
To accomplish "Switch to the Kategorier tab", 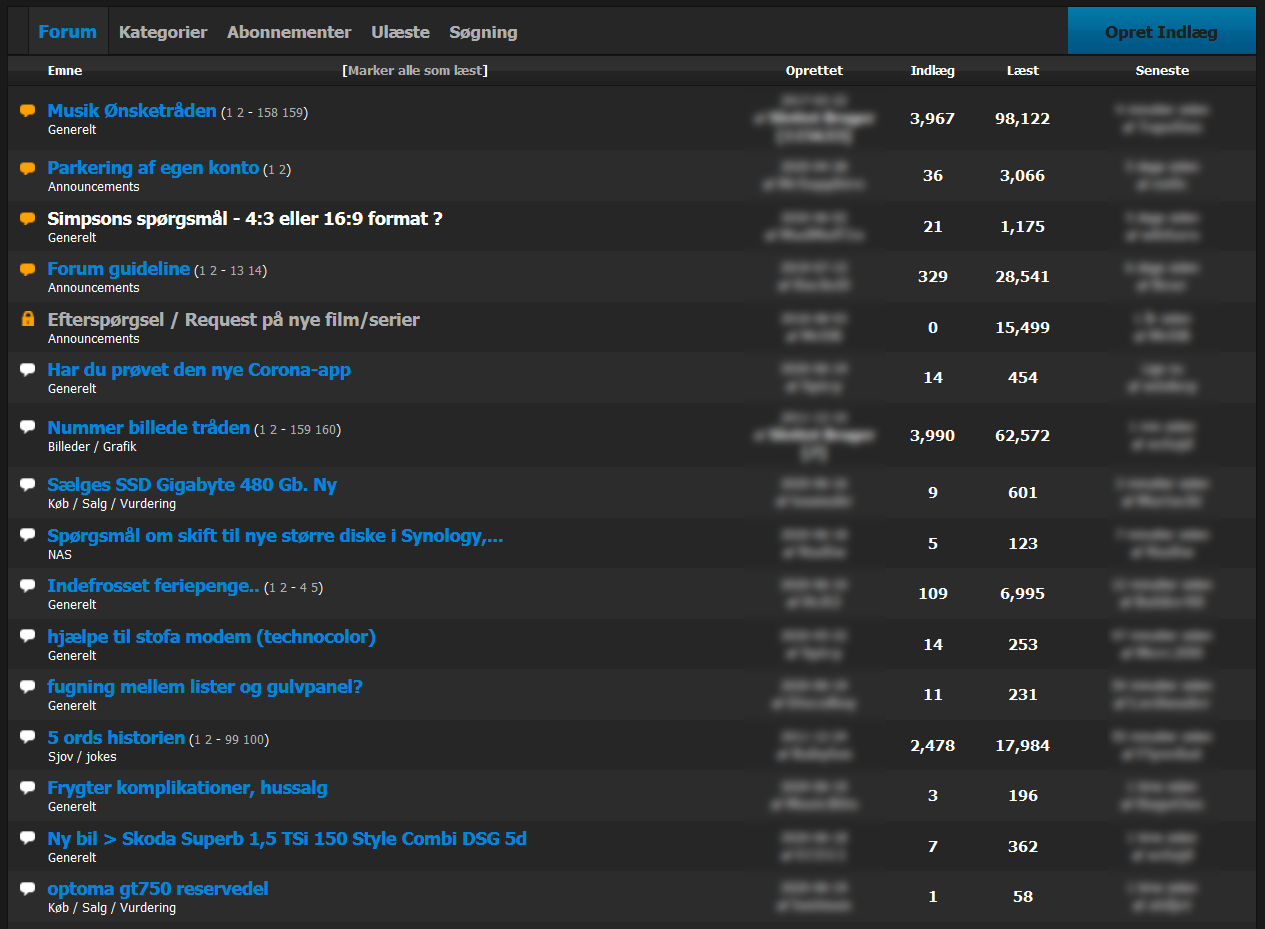I will (163, 32).
